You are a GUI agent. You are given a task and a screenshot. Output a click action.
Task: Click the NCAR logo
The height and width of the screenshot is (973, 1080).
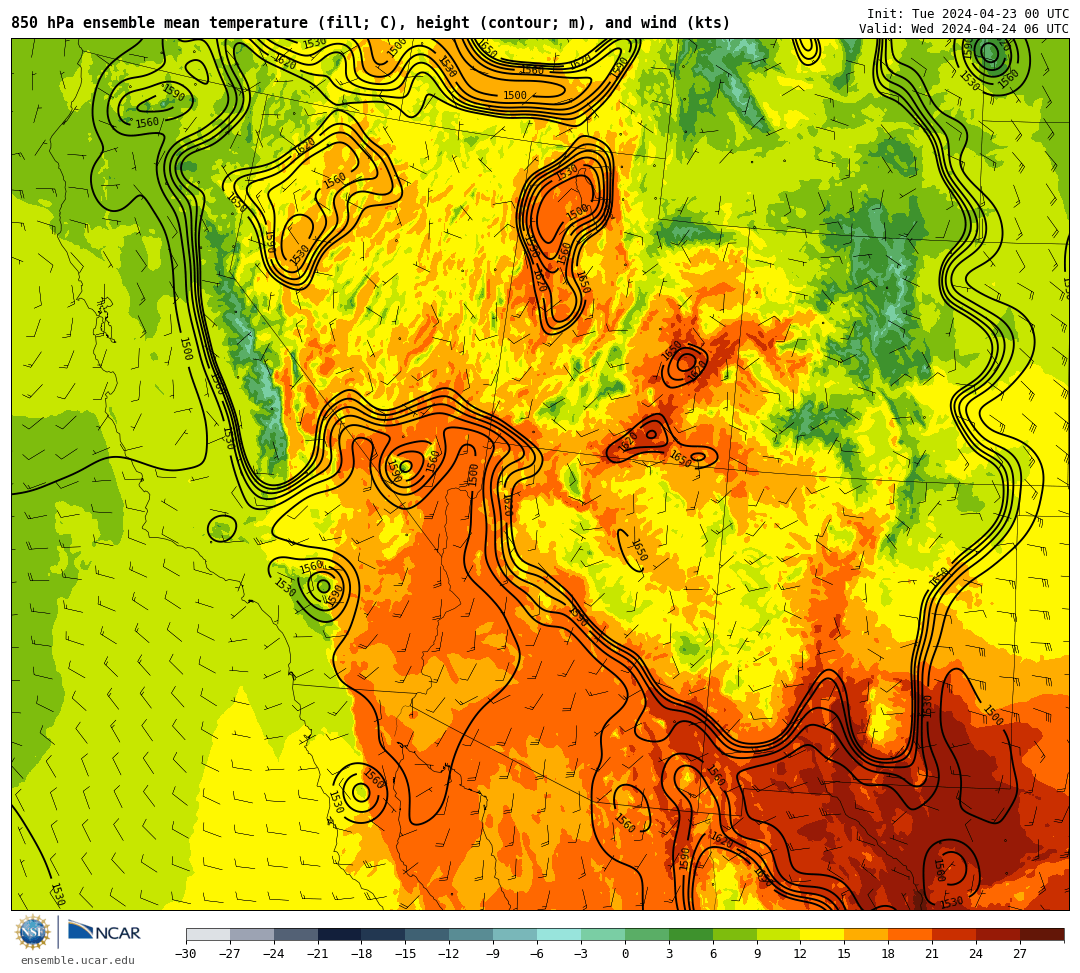tap(104, 932)
